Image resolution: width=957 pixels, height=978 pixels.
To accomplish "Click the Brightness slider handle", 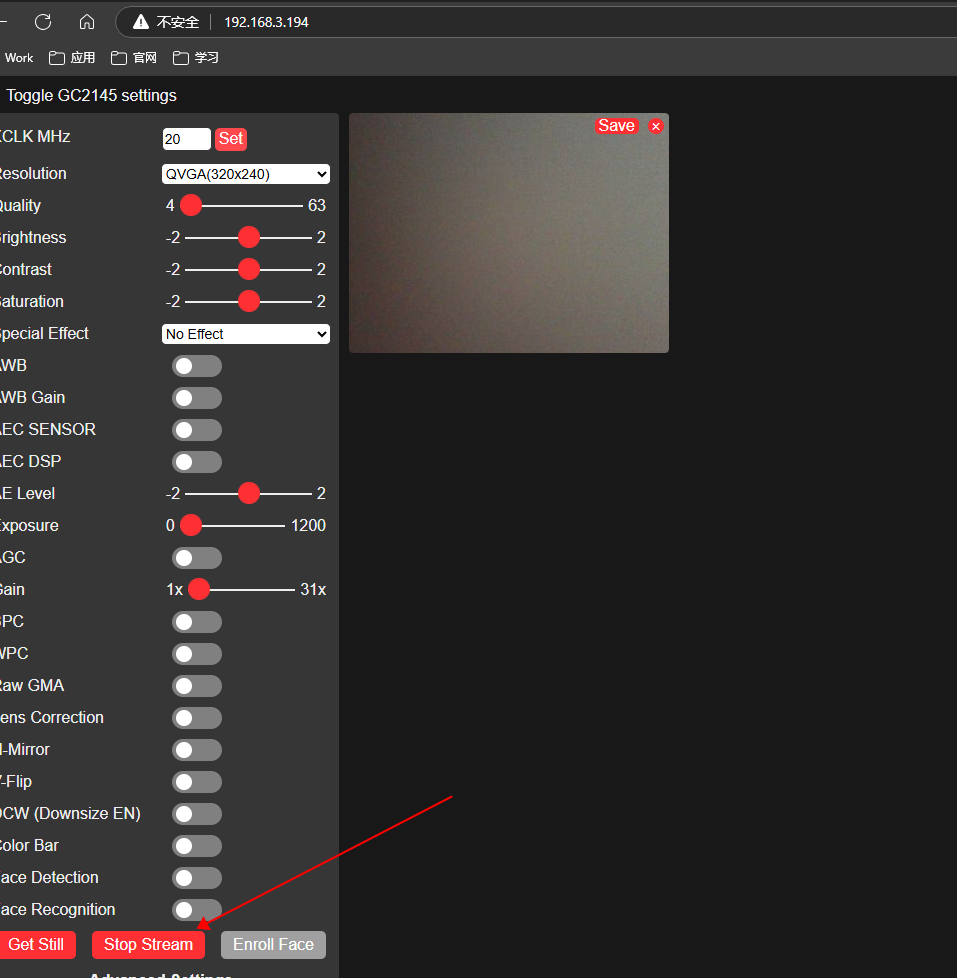I will pyautogui.click(x=249, y=238).
